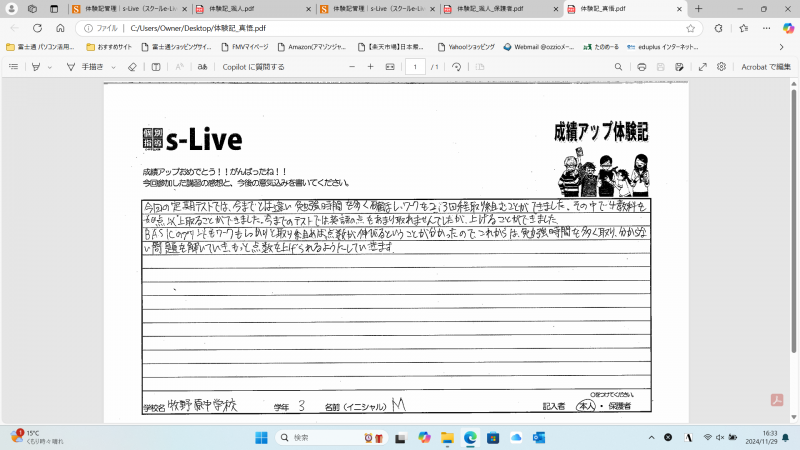Click the taskbar 検索 search box

pos(332,438)
